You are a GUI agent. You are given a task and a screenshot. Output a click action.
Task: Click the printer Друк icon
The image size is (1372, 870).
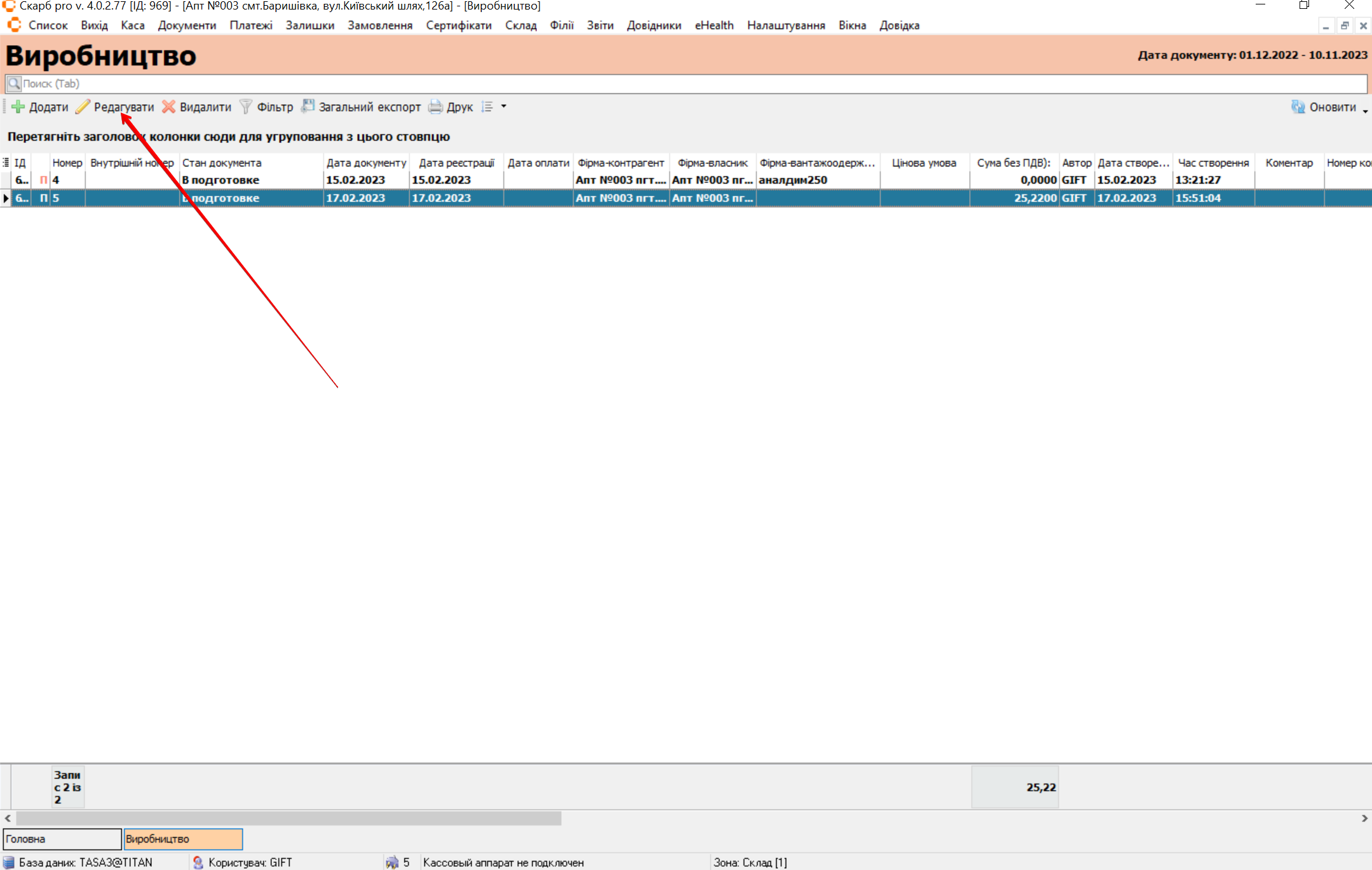(435, 107)
